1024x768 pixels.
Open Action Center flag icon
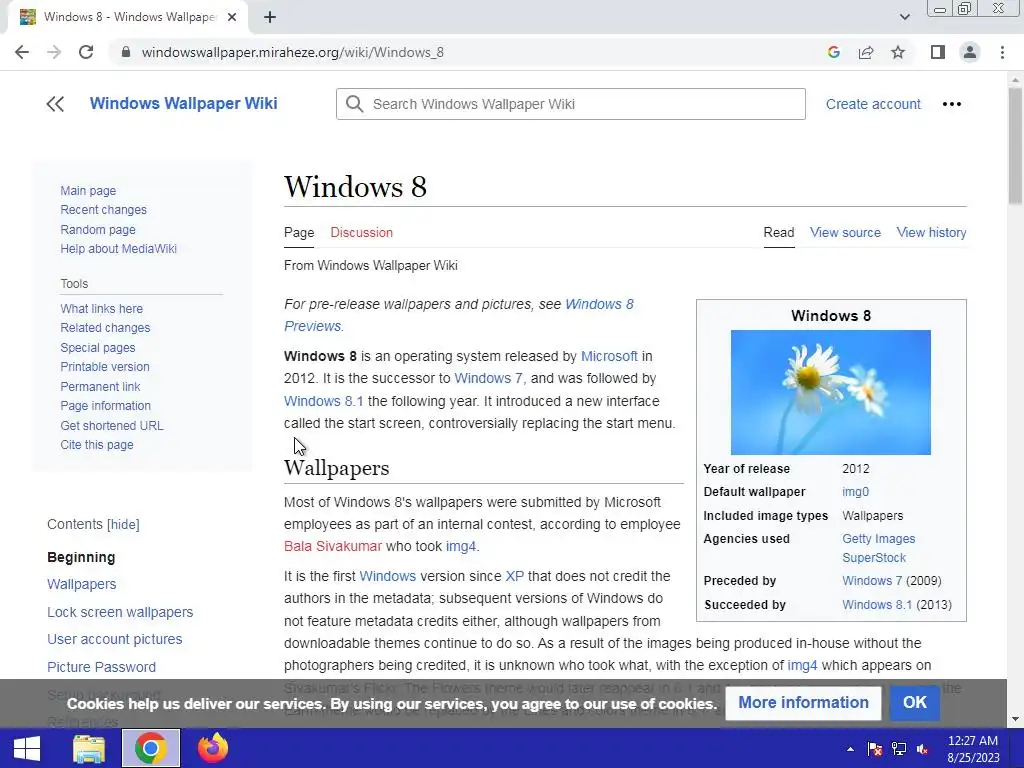pyautogui.click(x=874, y=749)
